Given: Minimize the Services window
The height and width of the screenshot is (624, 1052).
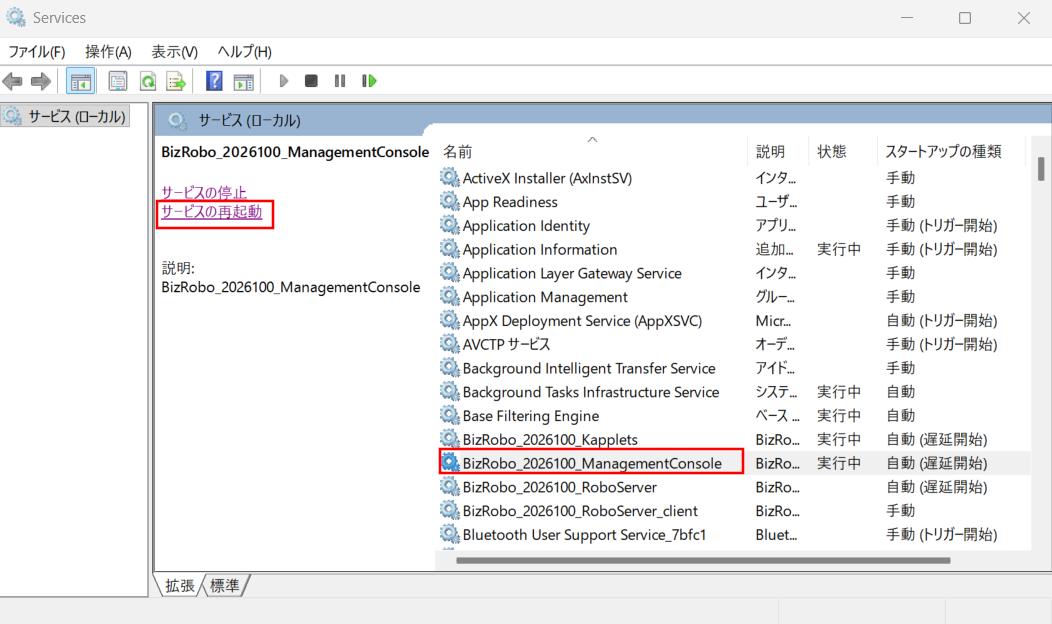Looking at the screenshot, I should (x=907, y=18).
